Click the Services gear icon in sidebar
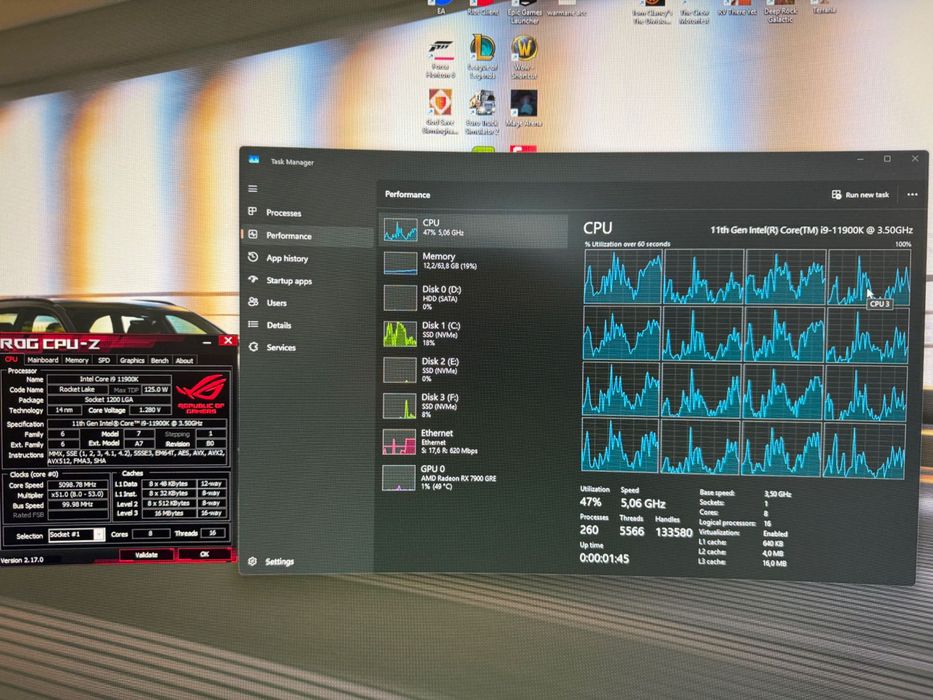The height and width of the screenshot is (700, 933). point(253,346)
